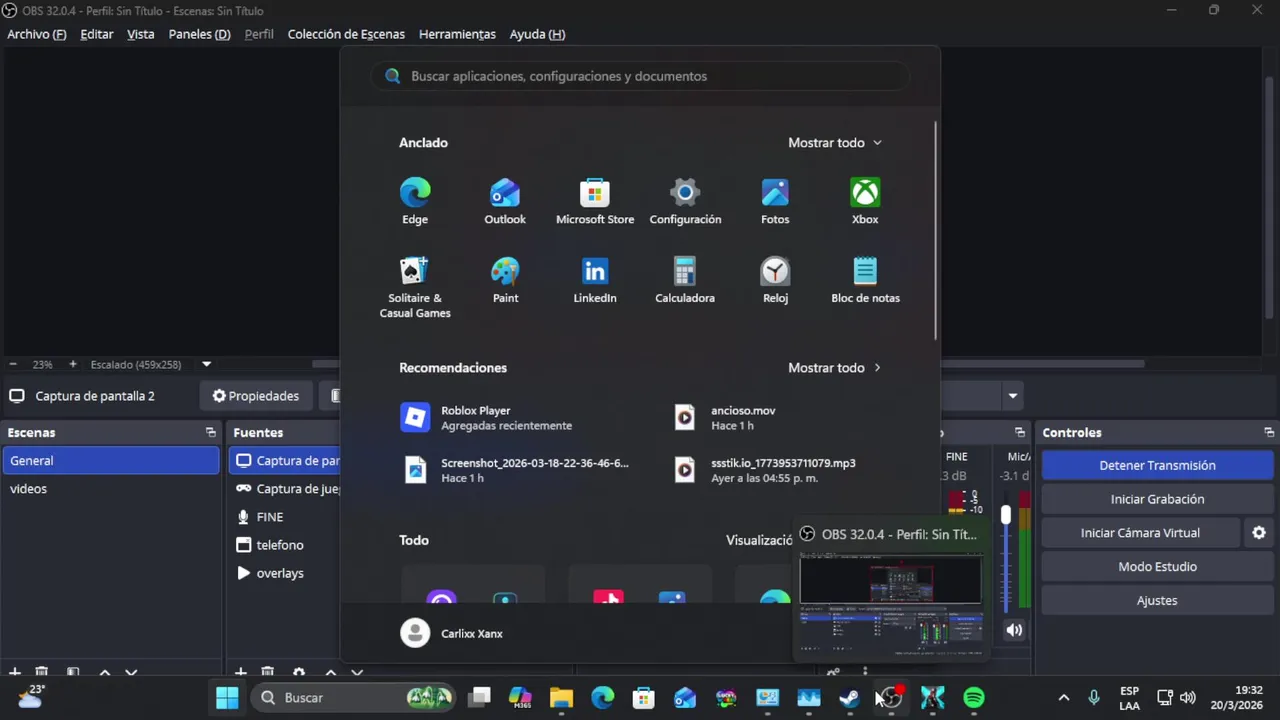The width and height of the screenshot is (1280, 720).
Task: Undock the Escenas panel
Action: click(210, 433)
